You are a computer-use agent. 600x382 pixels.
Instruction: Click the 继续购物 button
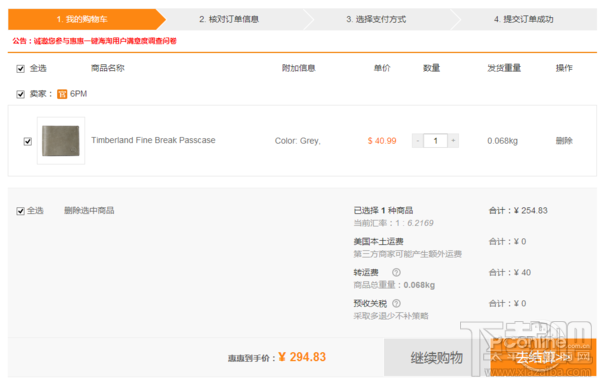click(437, 358)
